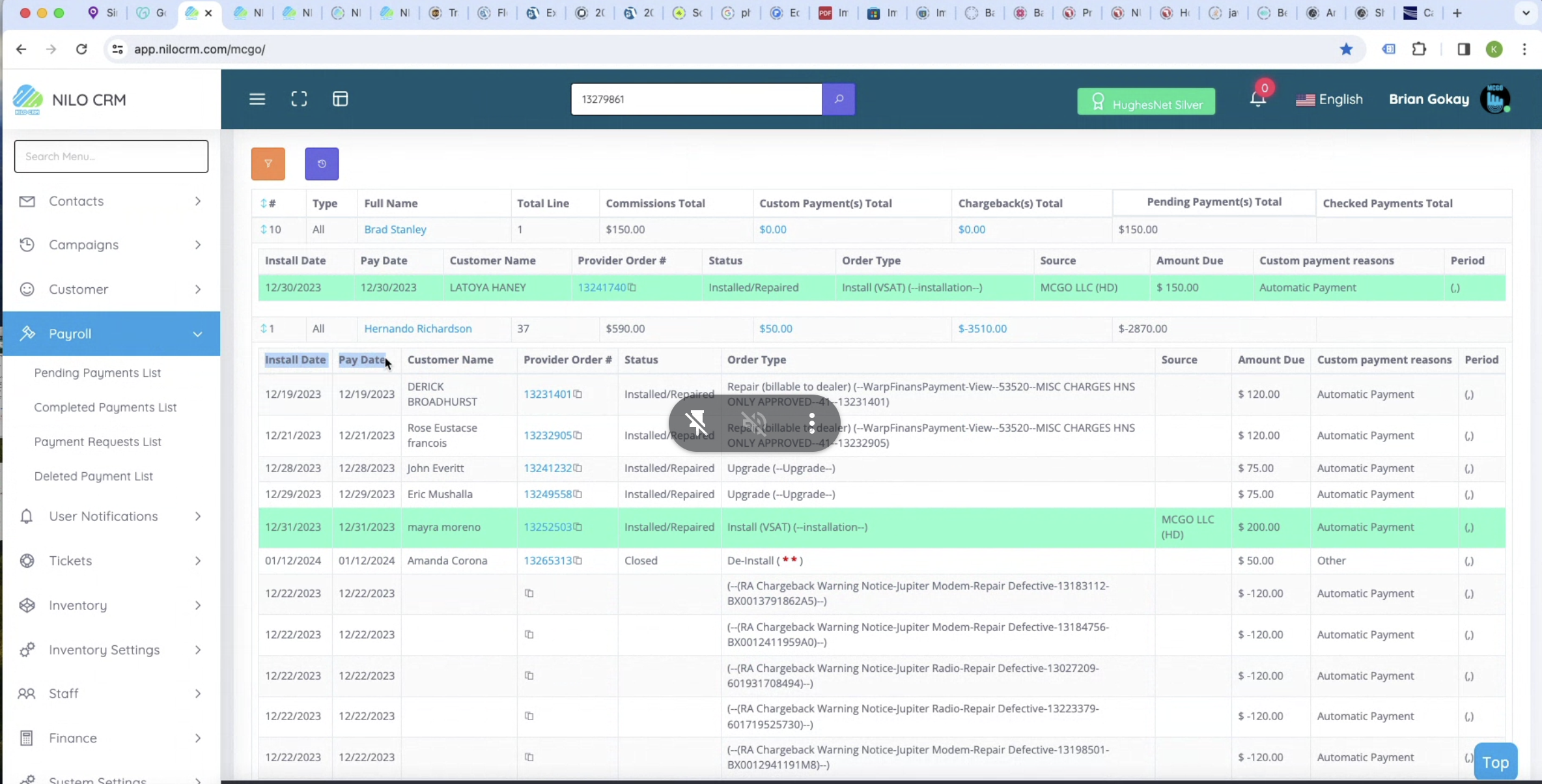Click the purple history refresh button
Image resolution: width=1542 pixels, height=784 pixels.
click(322, 163)
